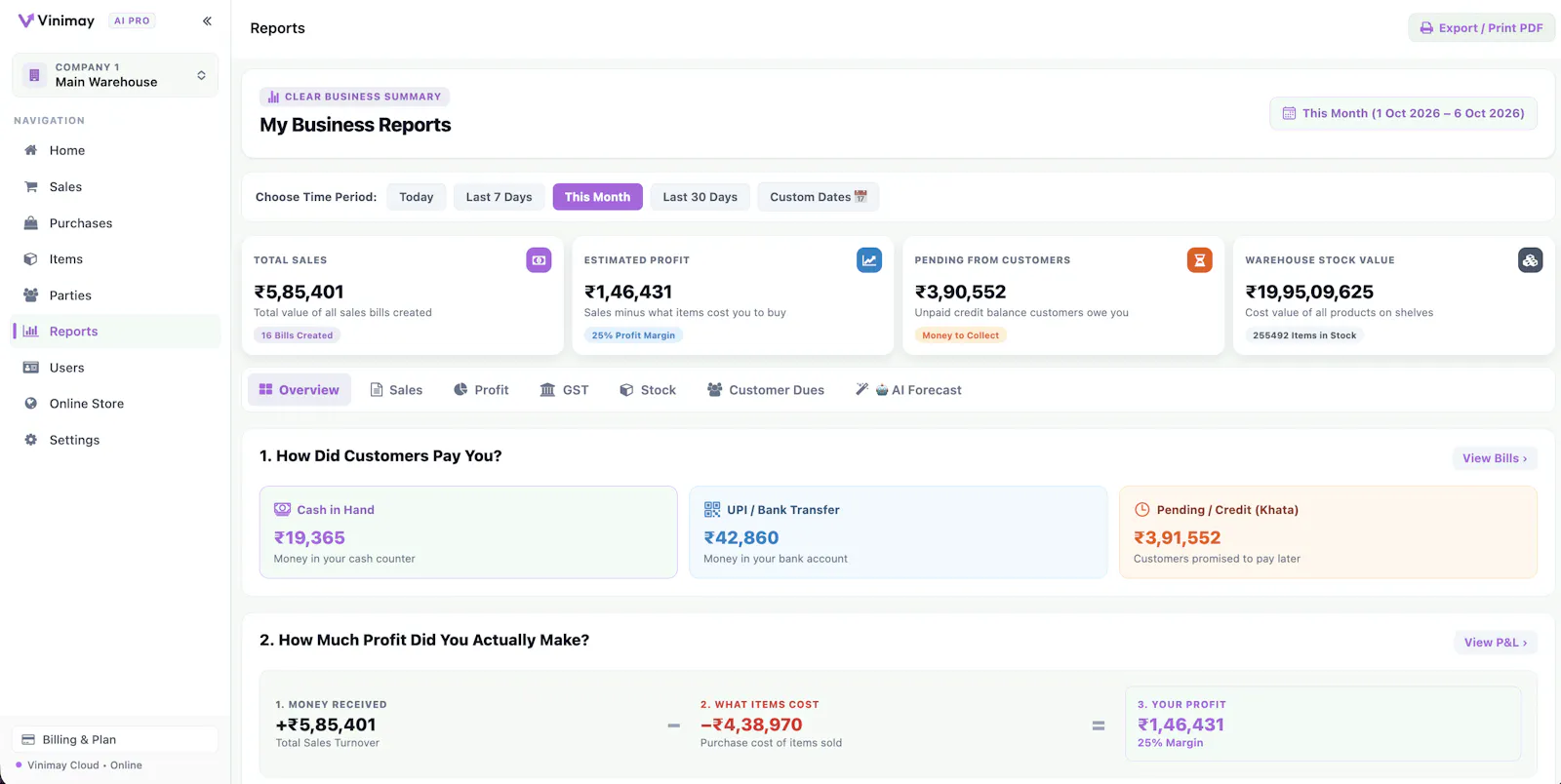Open the Customer Dues tab

(x=766, y=390)
